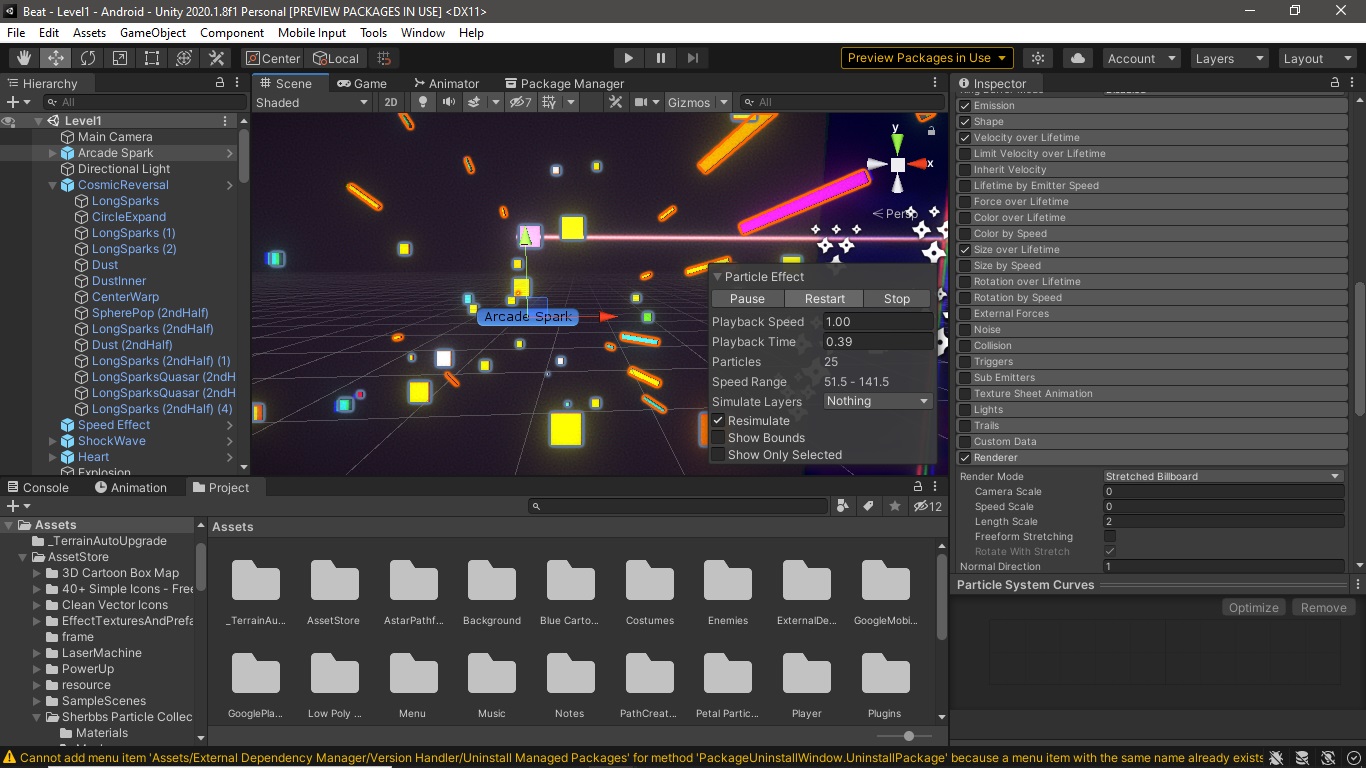Lock the Inspector panel
1366x768 pixels.
pos(1334,83)
